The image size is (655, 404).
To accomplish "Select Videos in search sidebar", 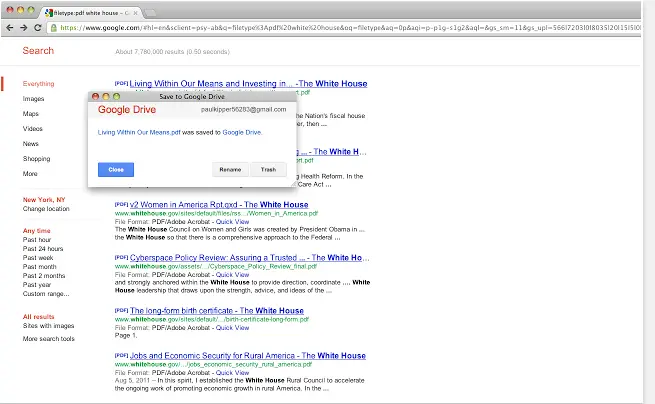I will point(33,129).
